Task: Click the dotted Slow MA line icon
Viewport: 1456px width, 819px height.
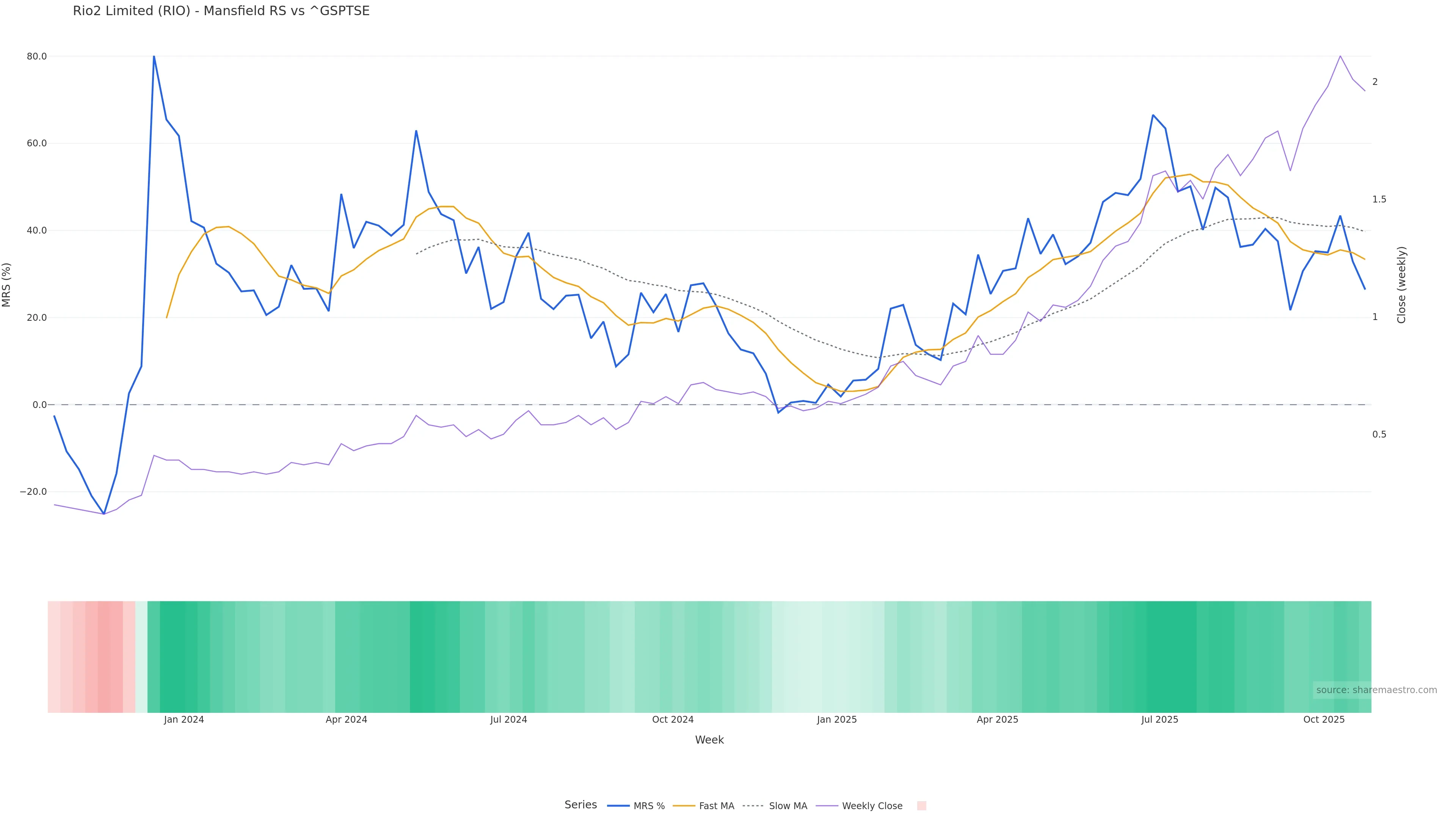Action: 753,806
